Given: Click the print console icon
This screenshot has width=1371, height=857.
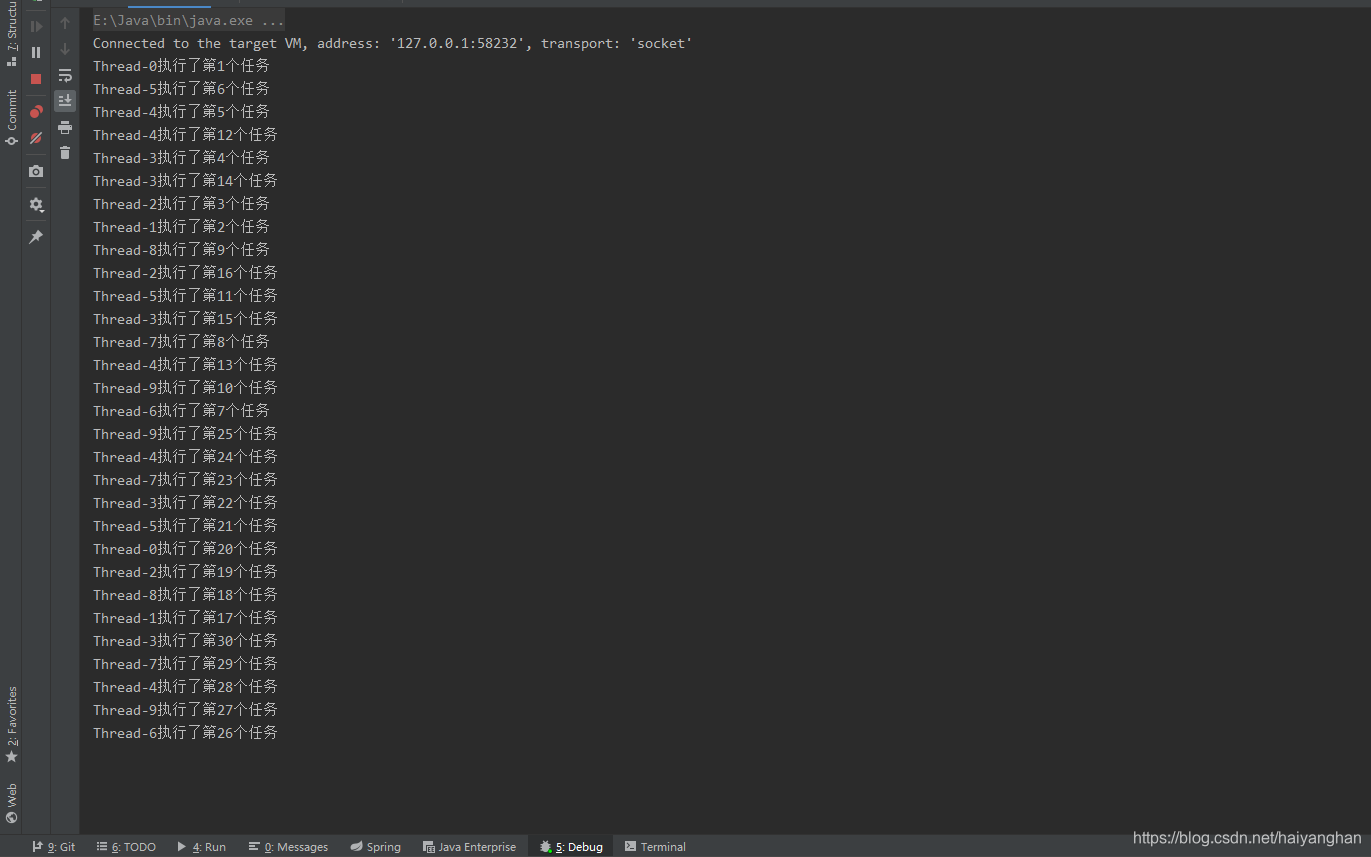Looking at the screenshot, I should coord(65,127).
